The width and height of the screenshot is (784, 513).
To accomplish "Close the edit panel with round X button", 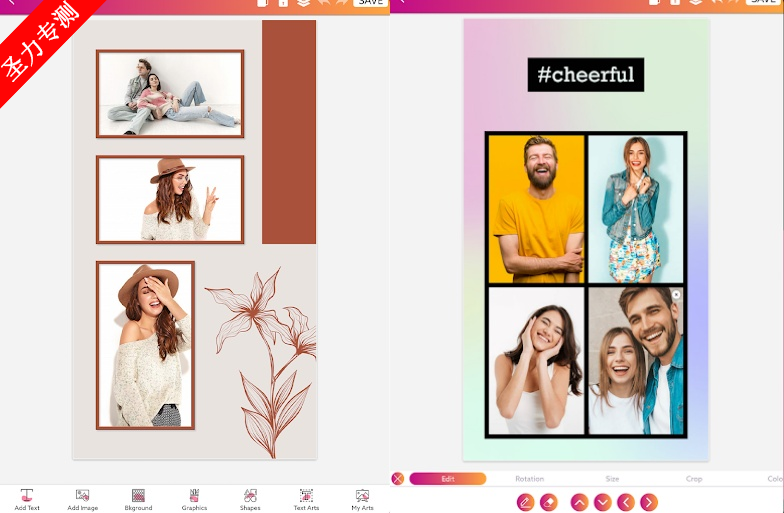I will [x=398, y=479].
